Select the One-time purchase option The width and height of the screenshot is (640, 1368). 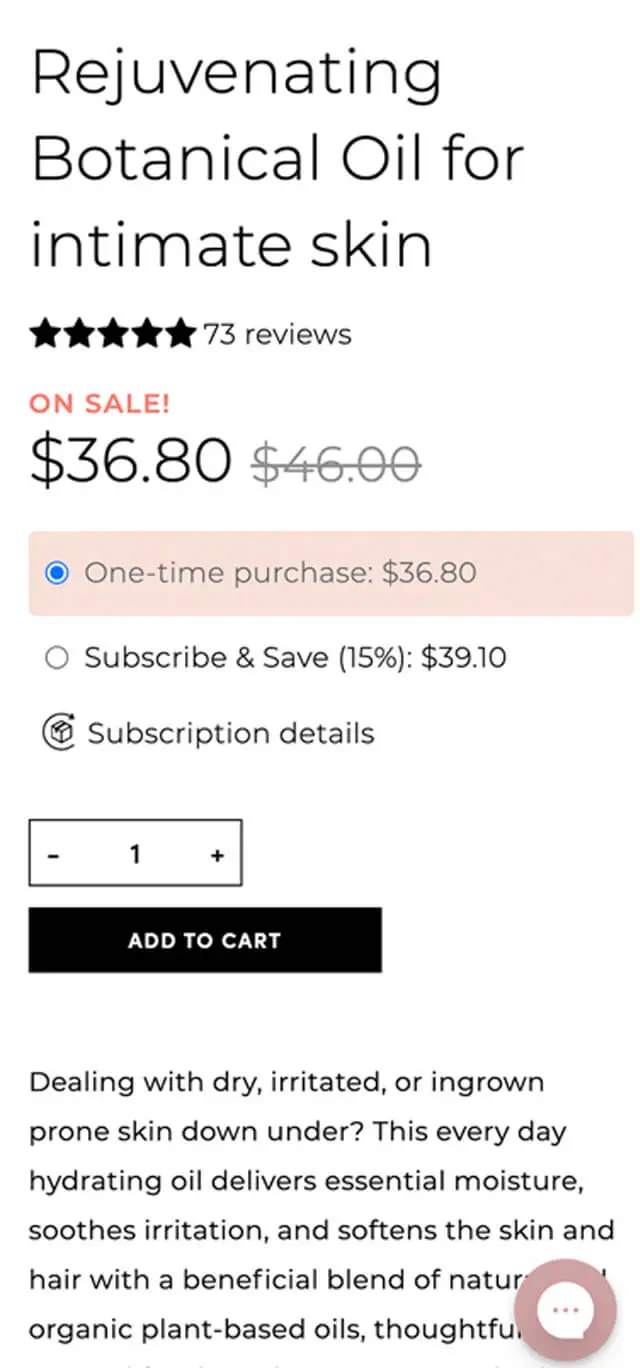click(x=57, y=572)
